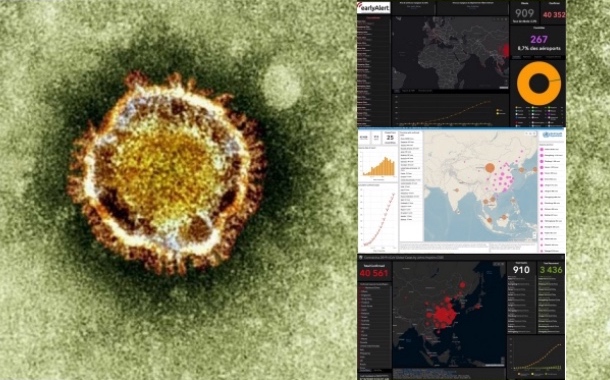Click the cumulative cases curve chart
610x380 pixels.
pyautogui.click(x=378, y=218)
